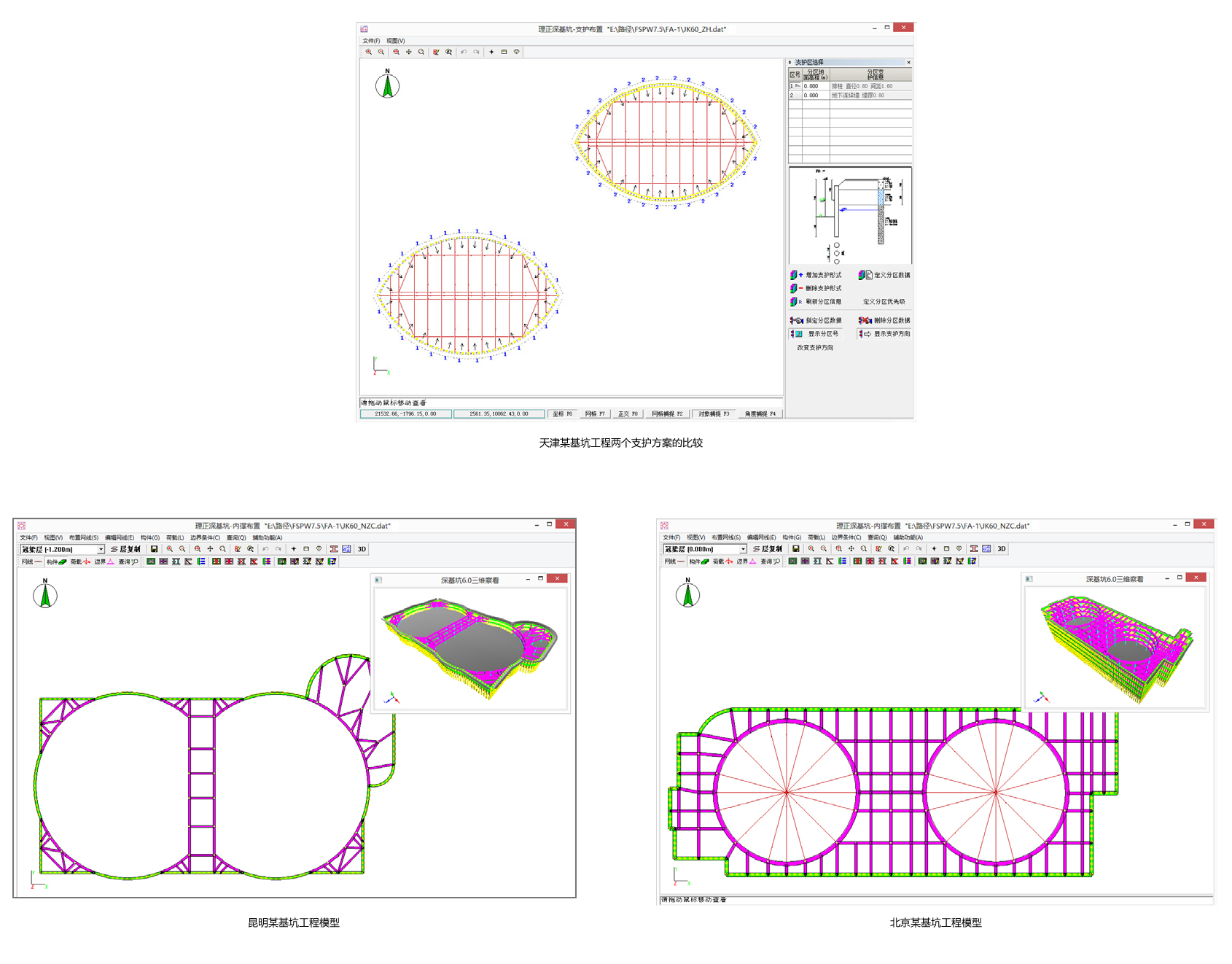Viewport: 1232px width, 964px height.
Task: Click the 支护区选择 panel header pin arrow
Action: click(x=790, y=63)
